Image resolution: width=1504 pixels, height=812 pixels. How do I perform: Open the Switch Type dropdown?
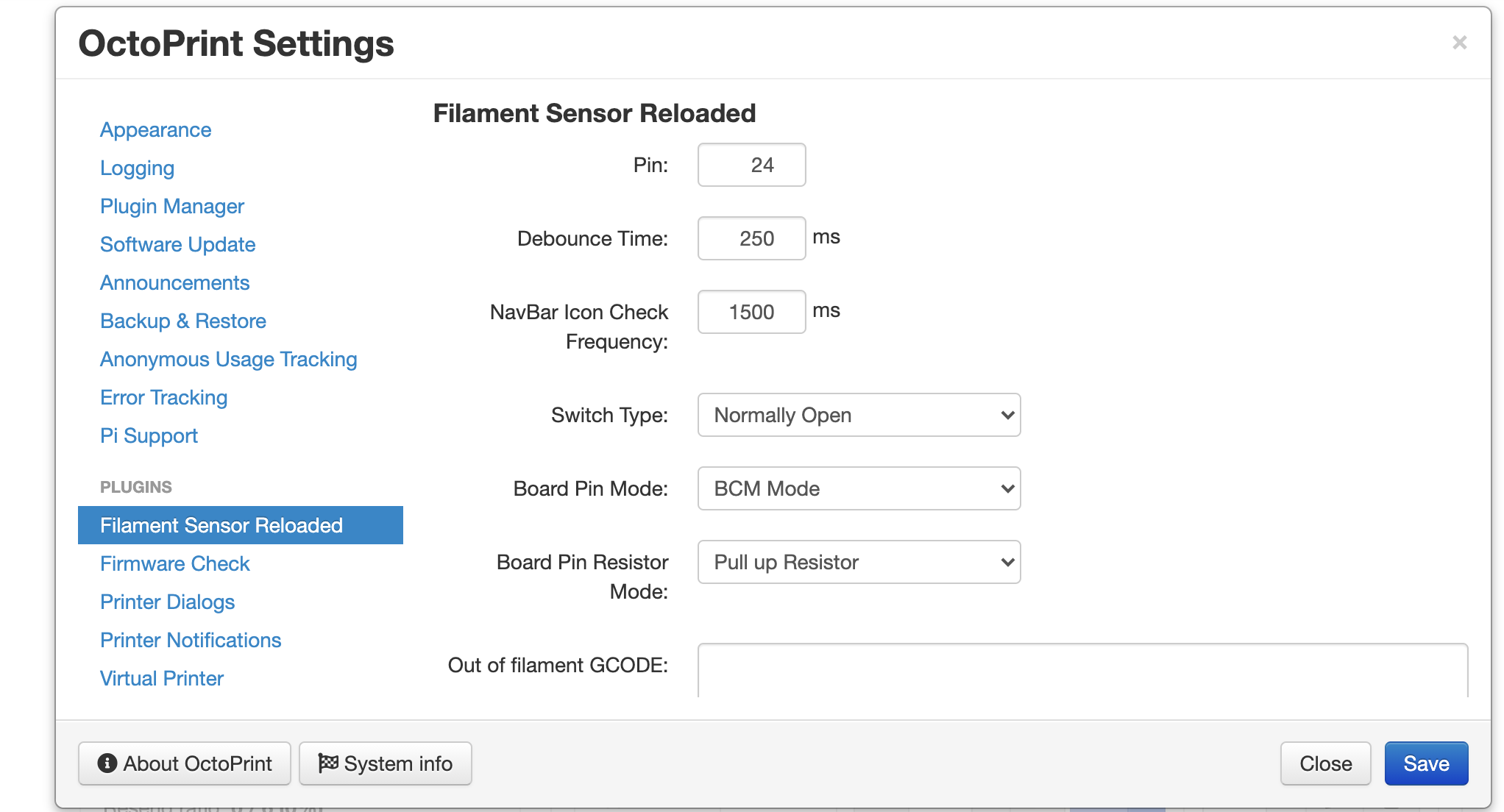click(x=859, y=415)
